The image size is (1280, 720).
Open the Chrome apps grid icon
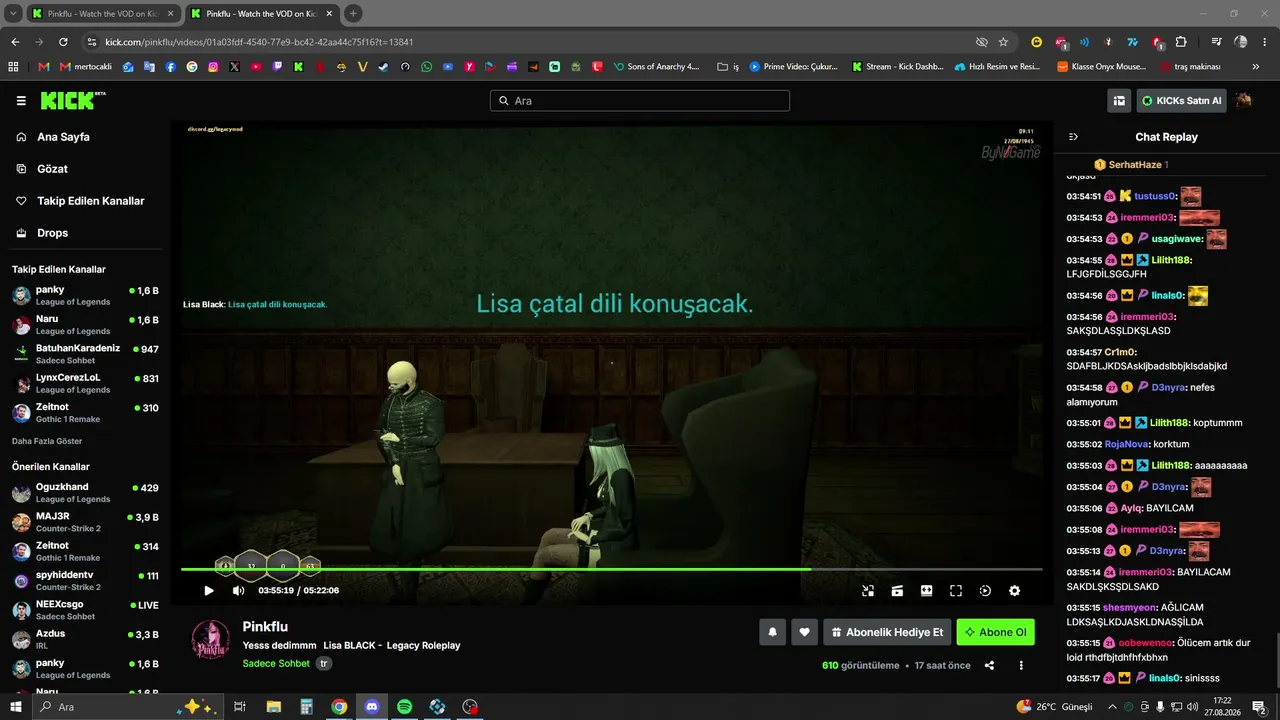coord(13,67)
